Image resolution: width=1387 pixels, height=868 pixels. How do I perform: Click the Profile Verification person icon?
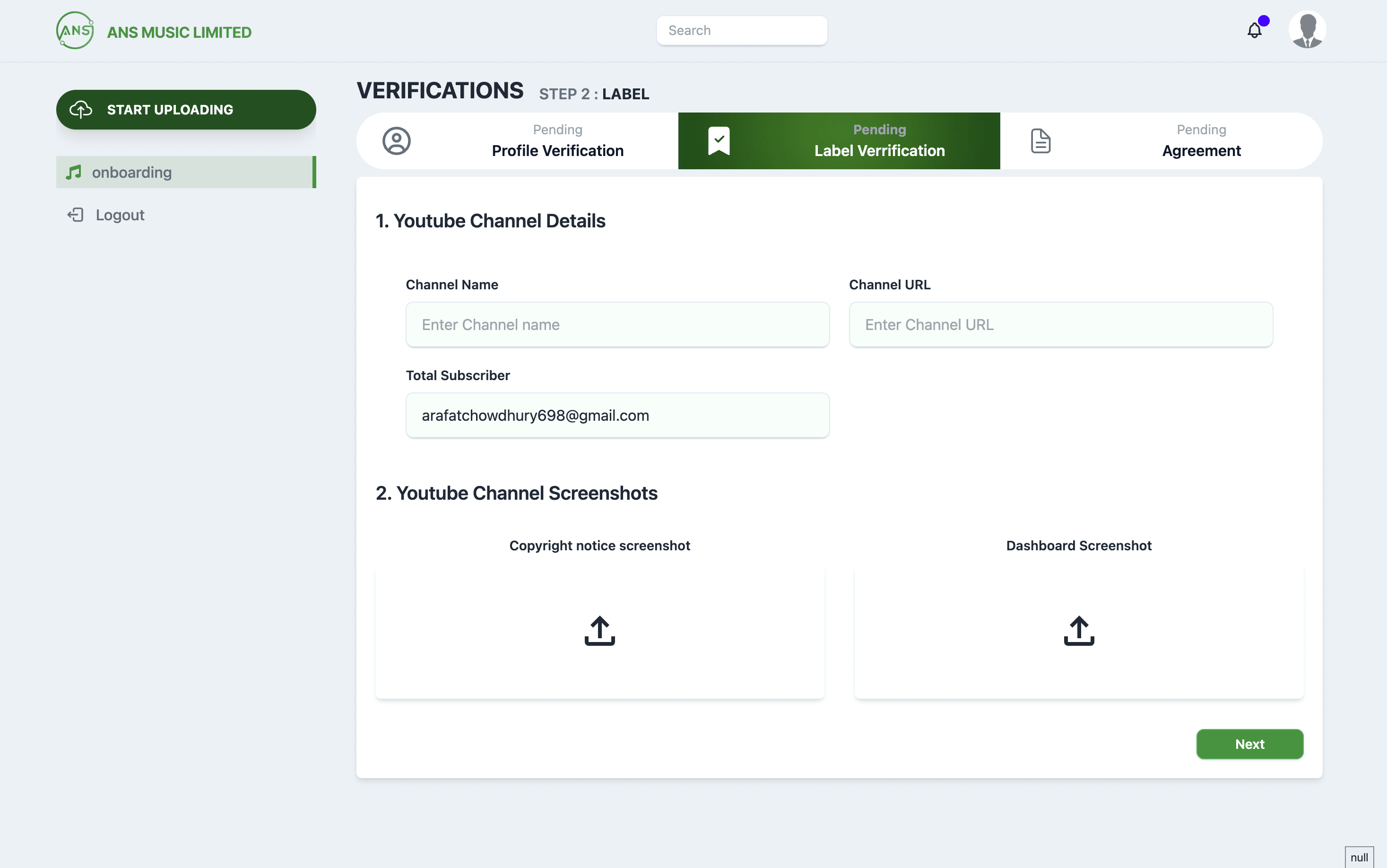pos(397,141)
